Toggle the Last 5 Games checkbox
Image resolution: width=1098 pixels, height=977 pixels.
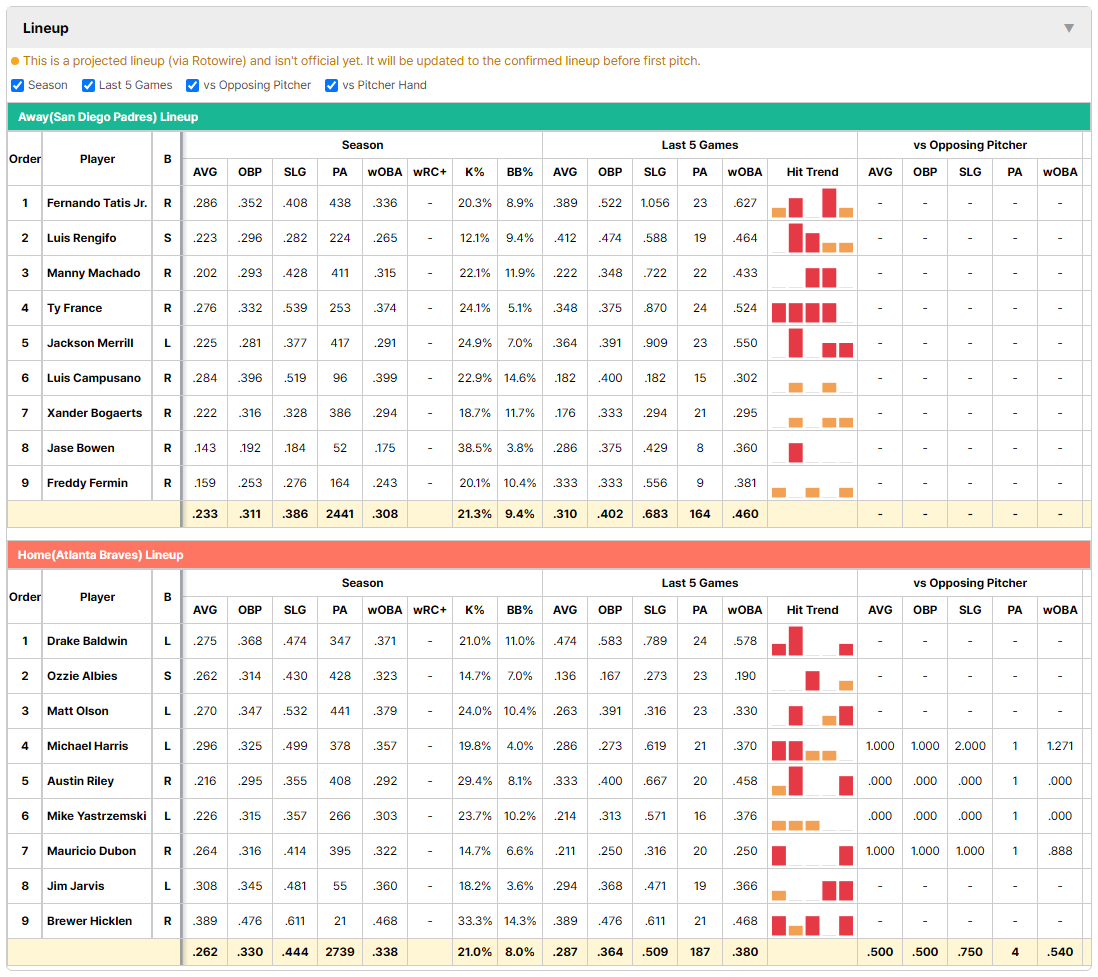point(88,85)
